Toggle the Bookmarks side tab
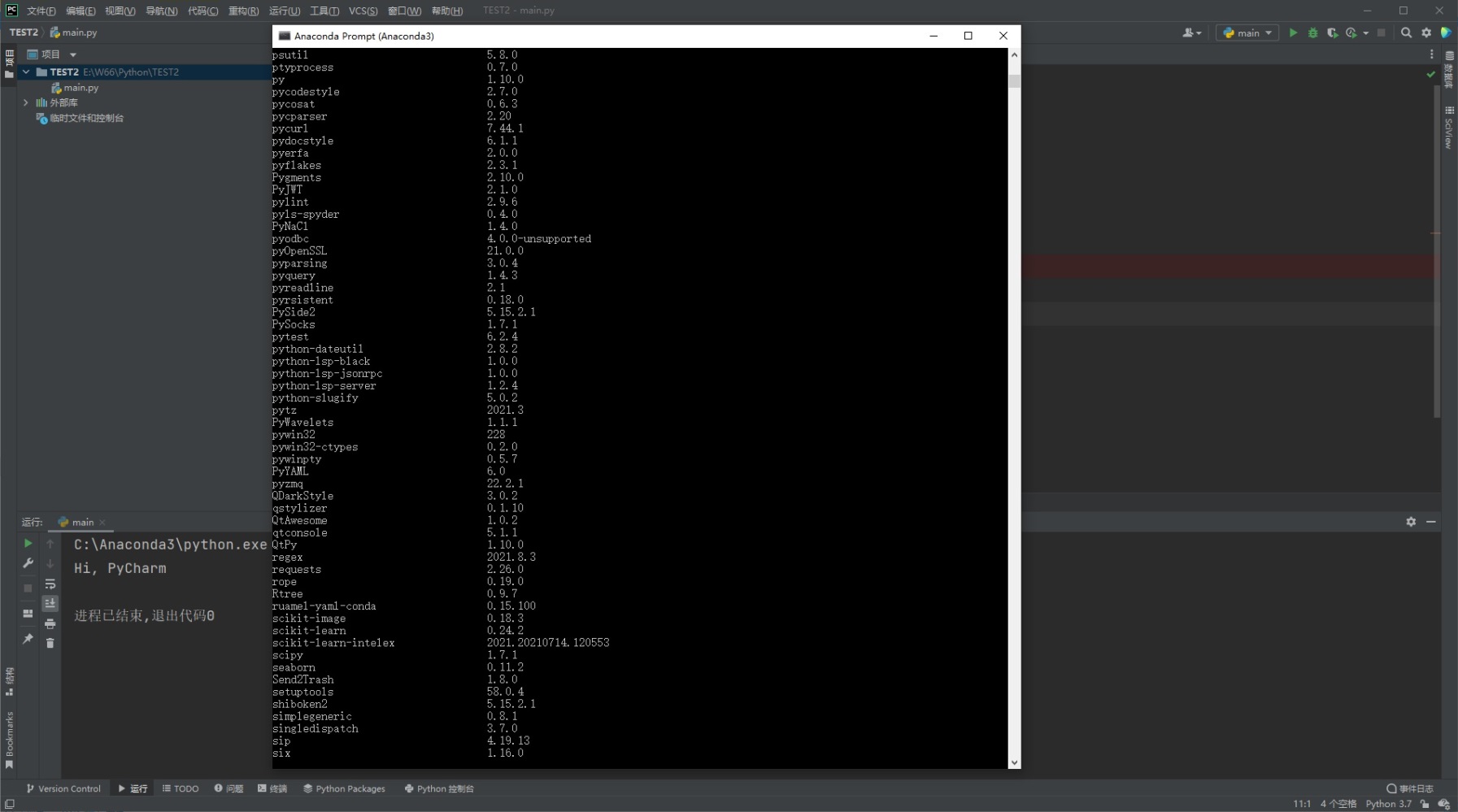 coord(9,740)
